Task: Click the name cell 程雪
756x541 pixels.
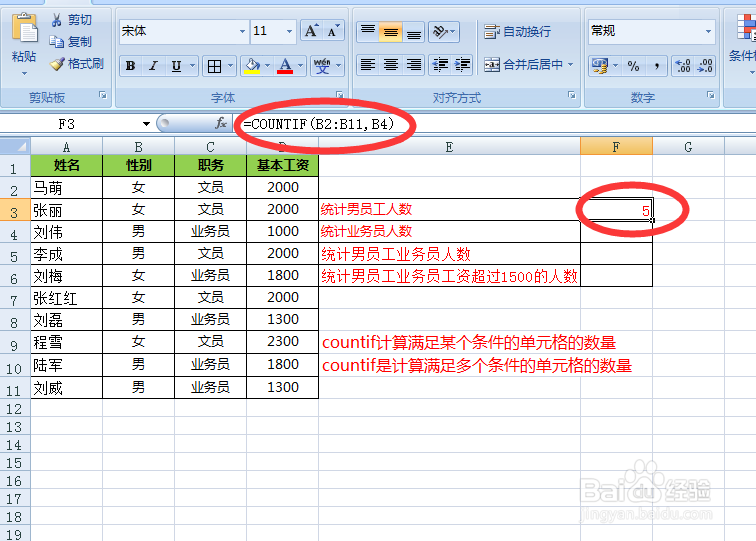Action: pos(67,341)
